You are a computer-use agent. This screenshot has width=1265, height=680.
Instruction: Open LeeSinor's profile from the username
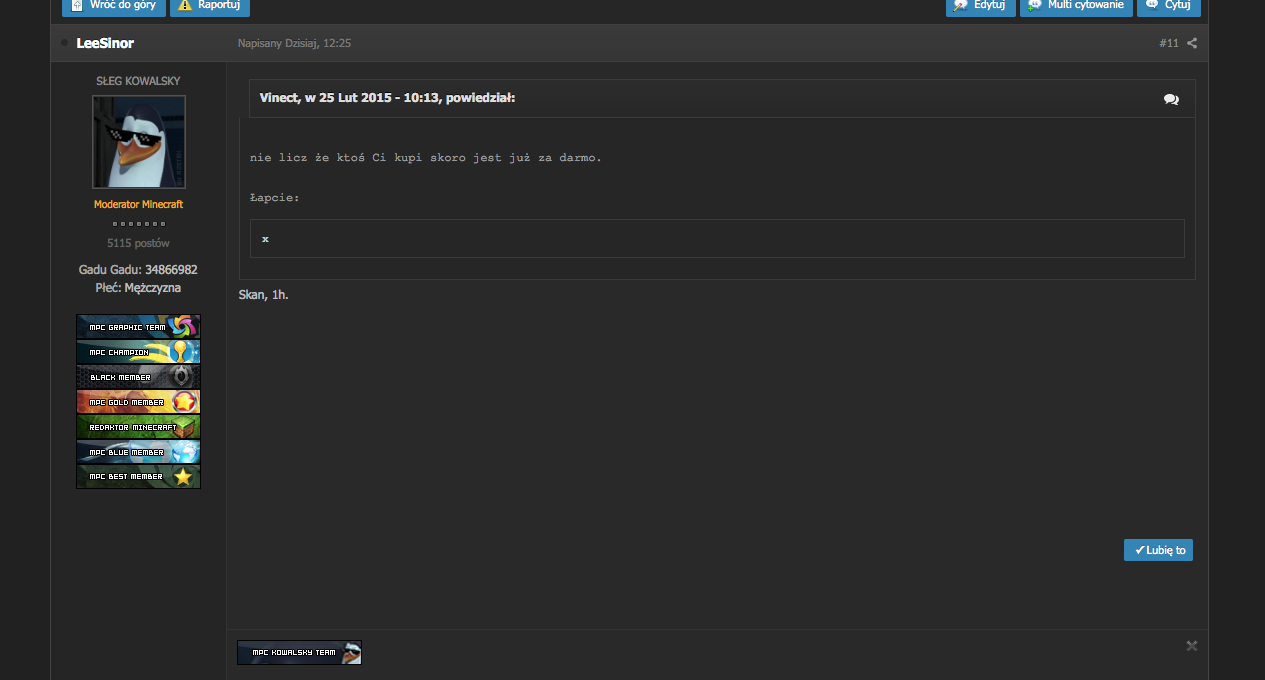(x=105, y=43)
